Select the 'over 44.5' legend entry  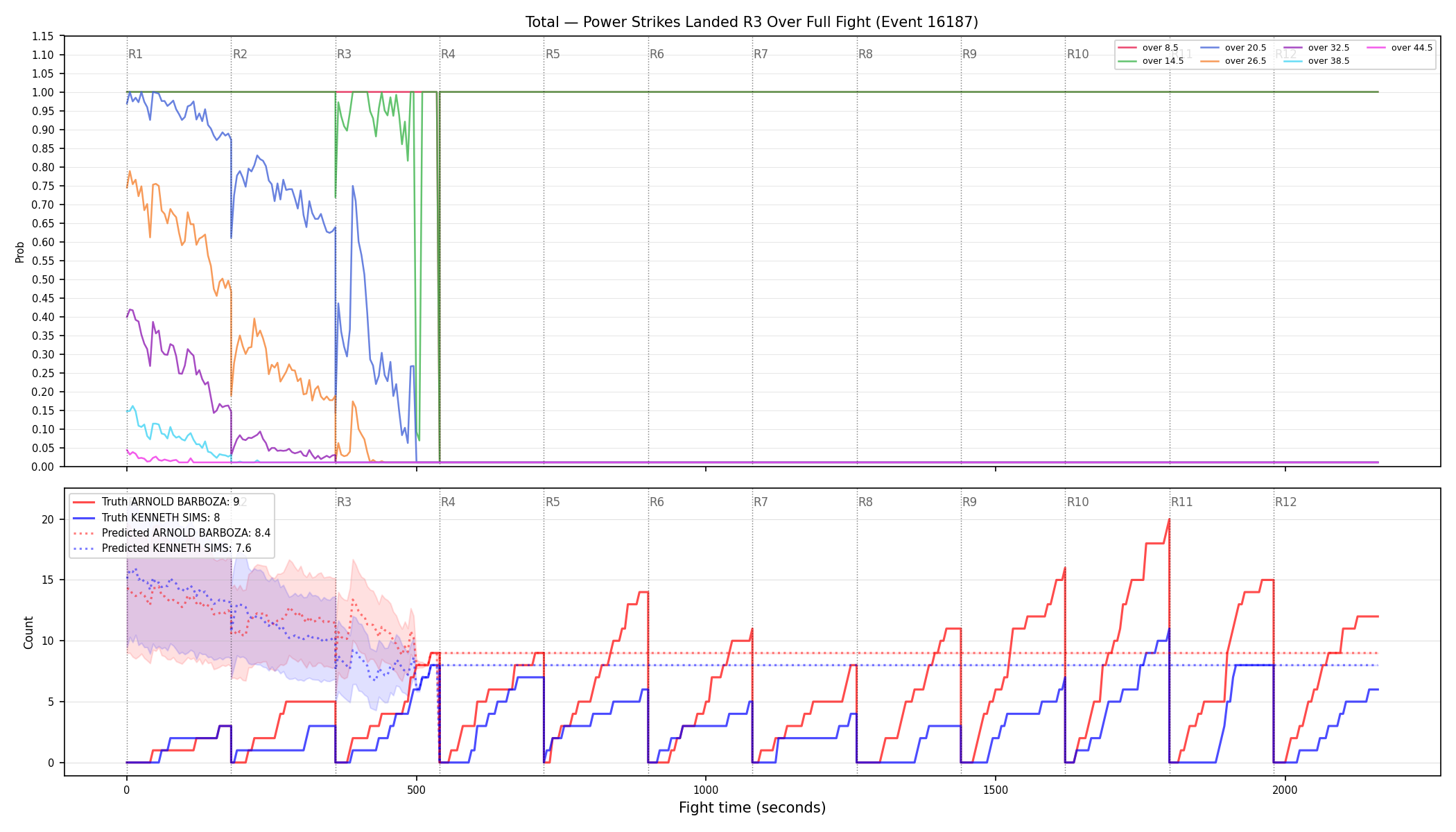tap(1400, 48)
